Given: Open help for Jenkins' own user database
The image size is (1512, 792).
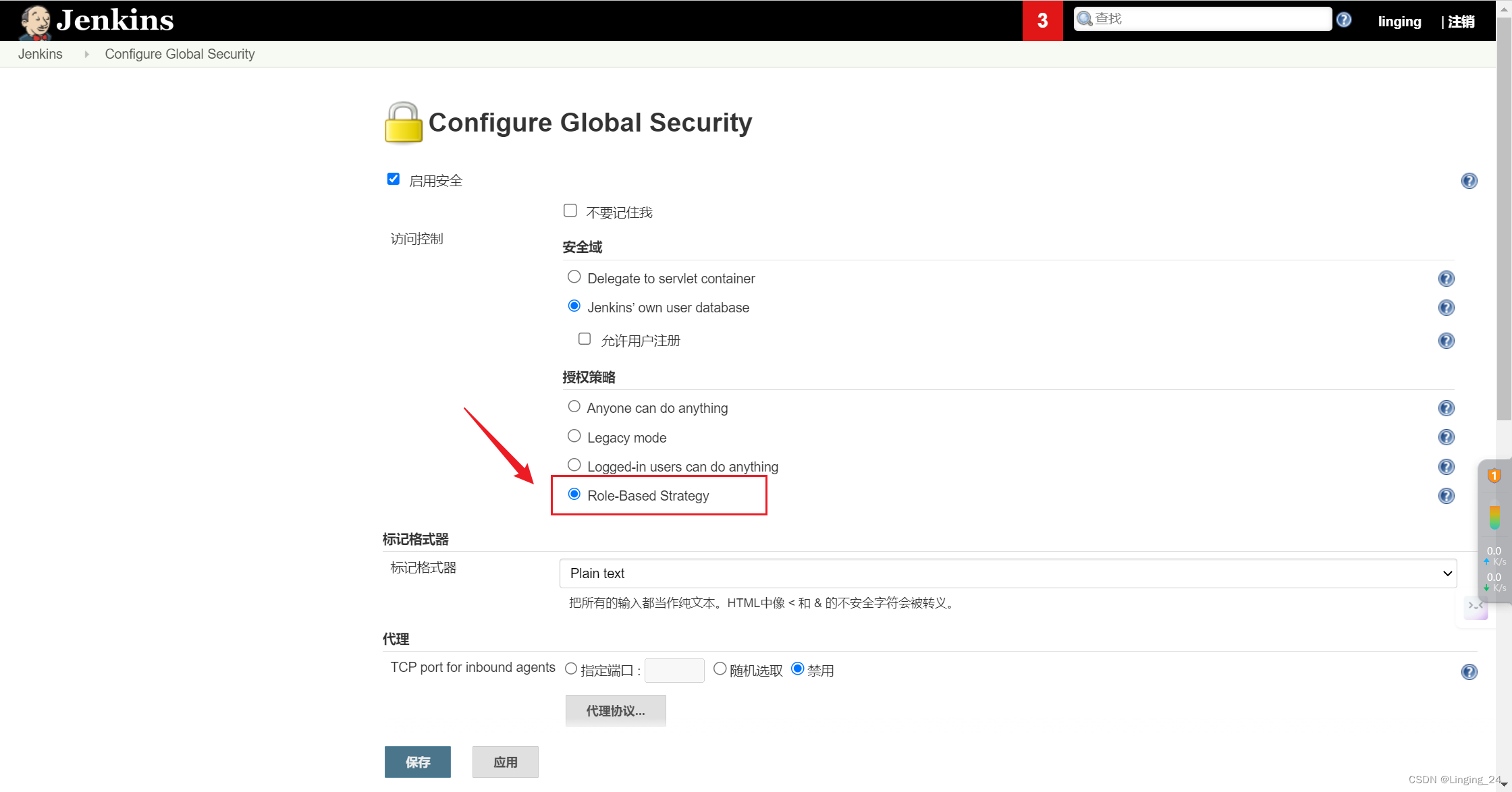Looking at the screenshot, I should [x=1446, y=308].
